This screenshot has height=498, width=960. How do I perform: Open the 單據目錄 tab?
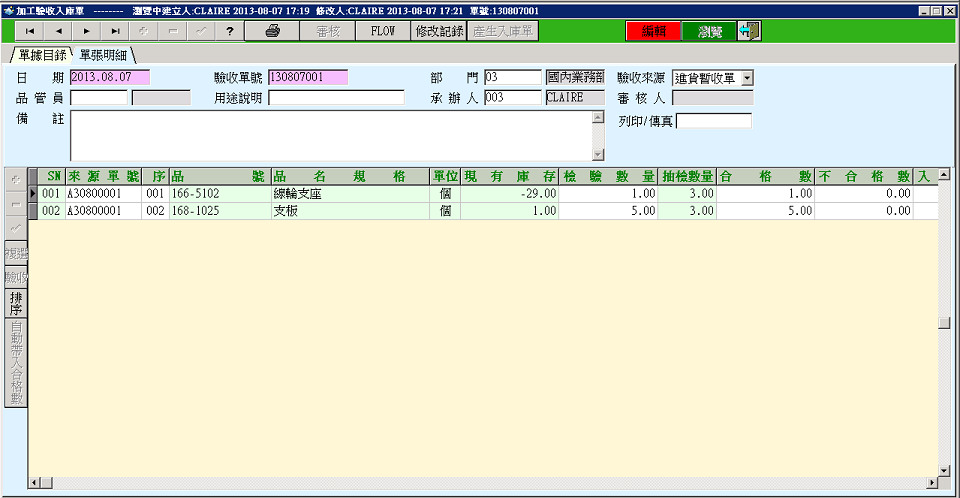click(x=41, y=54)
